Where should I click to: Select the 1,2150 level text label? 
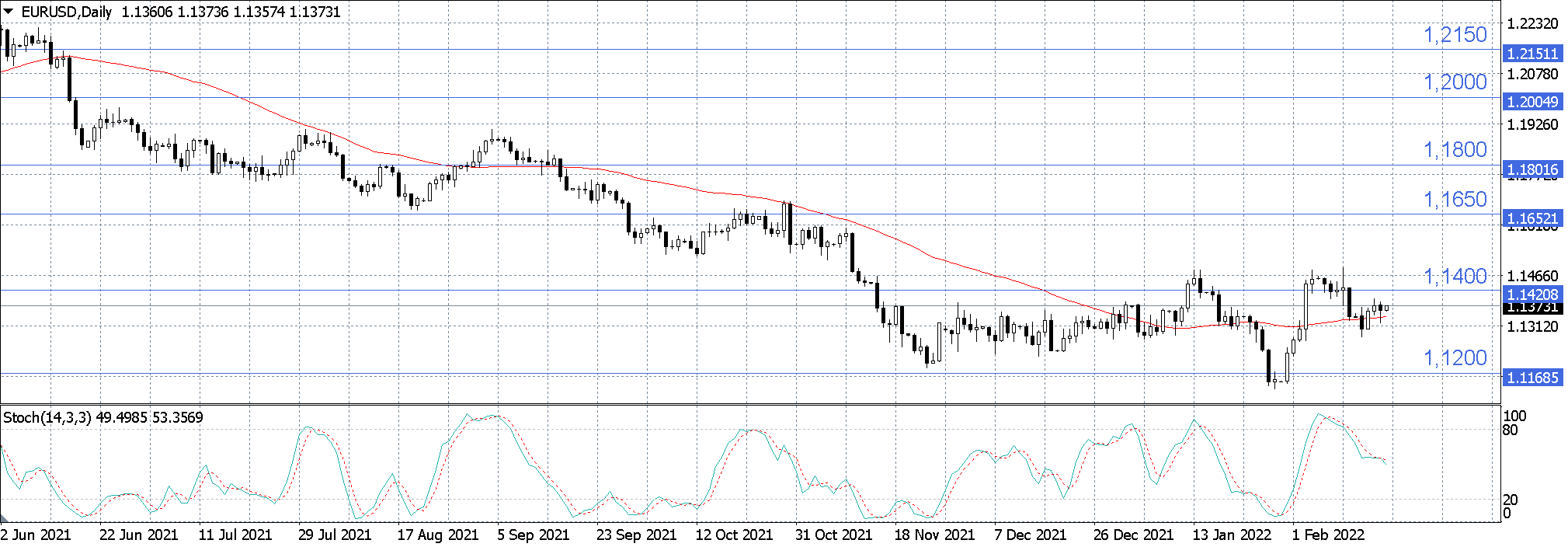(x=1455, y=35)
